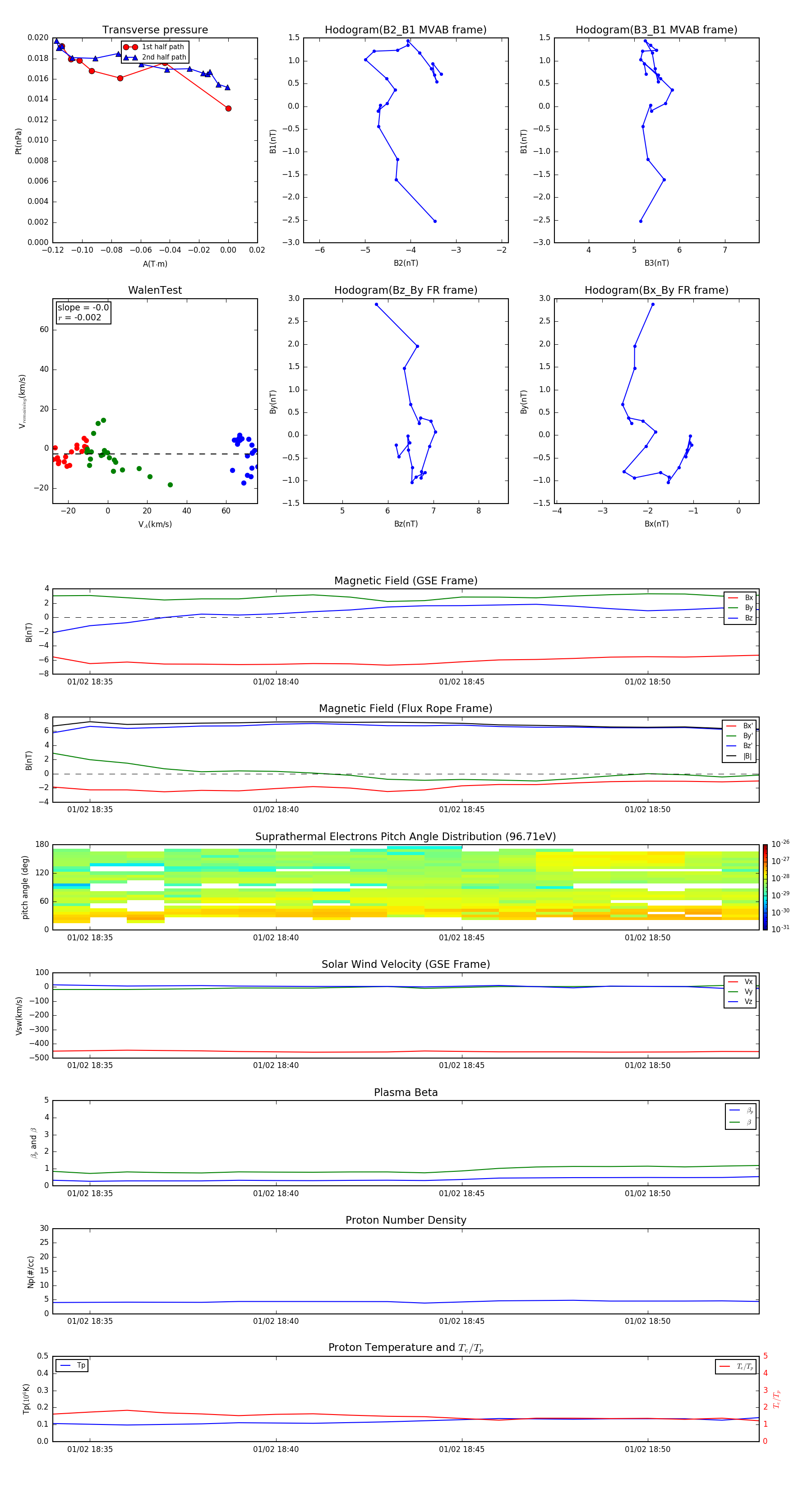Click the pitch angle colorbar
This screenshot has height=1489, width=812.
(765, 887)
